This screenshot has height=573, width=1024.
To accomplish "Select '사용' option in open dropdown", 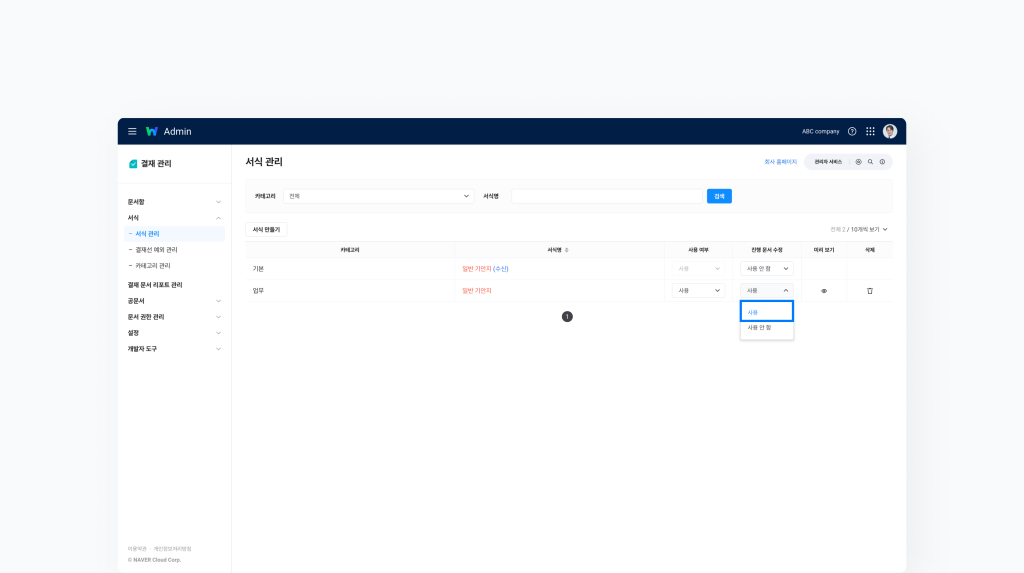I will 766,312.
